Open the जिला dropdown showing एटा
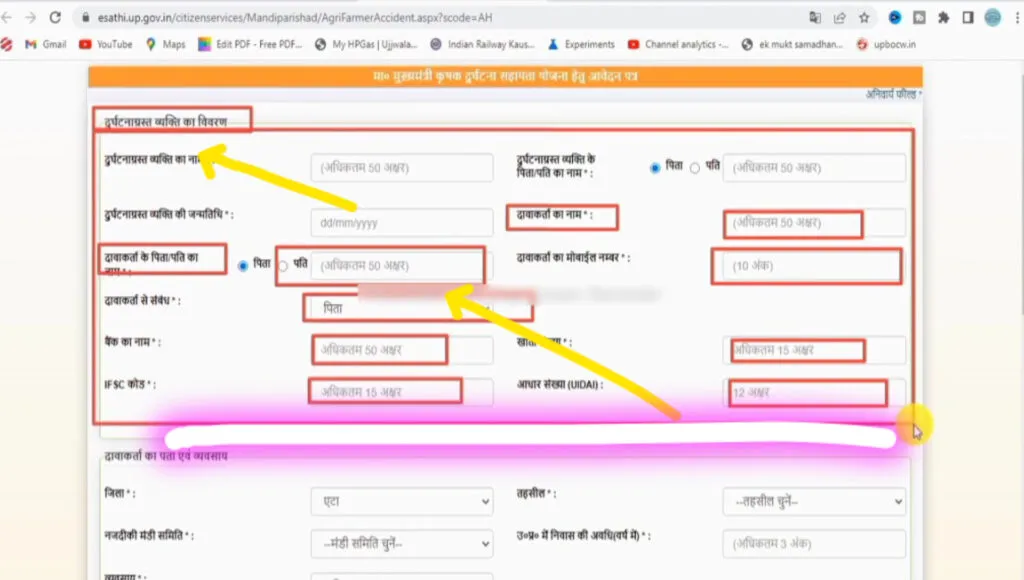 coord(401,501)
